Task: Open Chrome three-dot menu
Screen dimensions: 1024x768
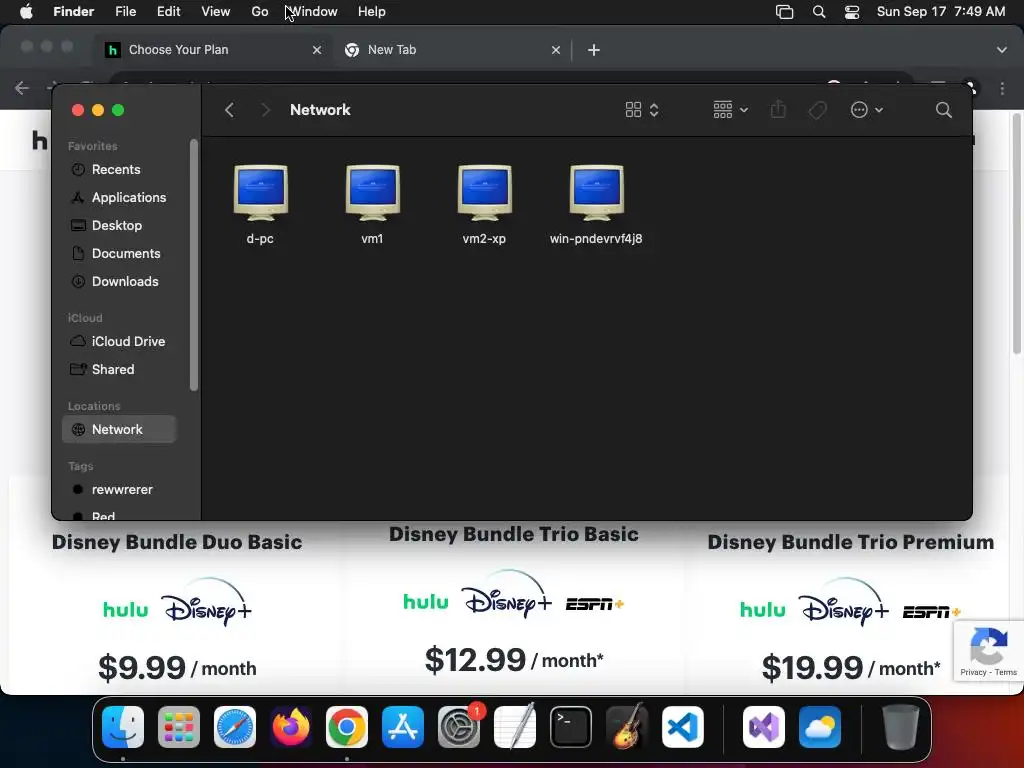Action: coord(1002,88)
